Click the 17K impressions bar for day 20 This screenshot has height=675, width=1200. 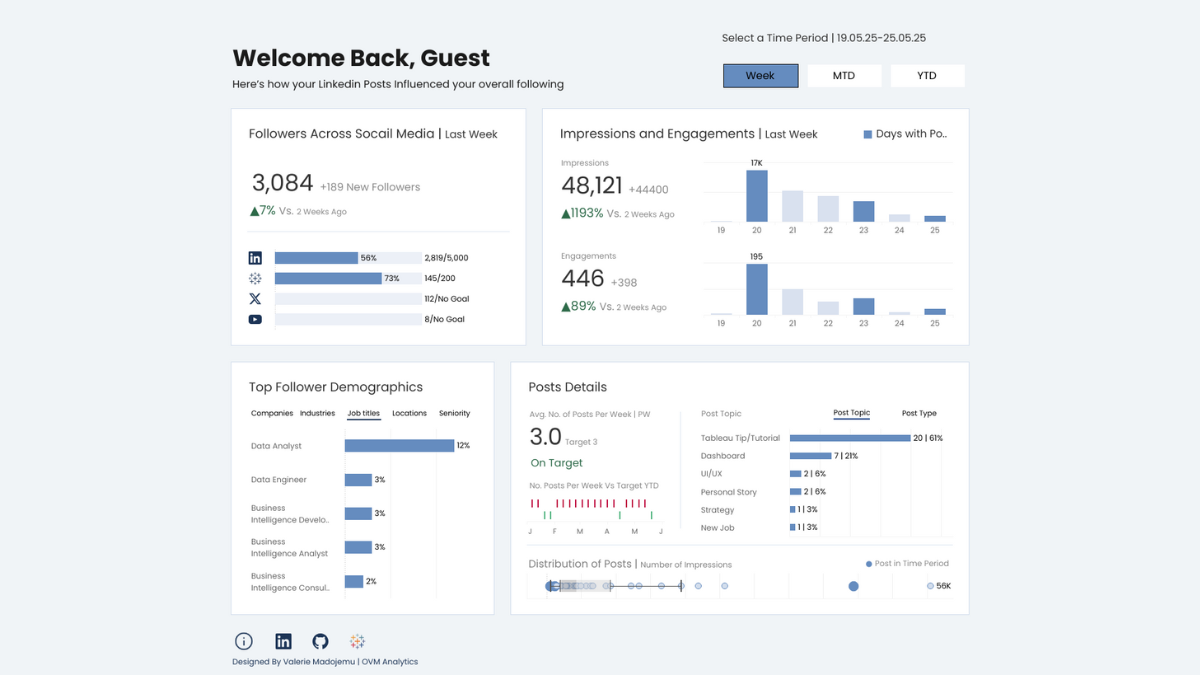coord(757,196)
